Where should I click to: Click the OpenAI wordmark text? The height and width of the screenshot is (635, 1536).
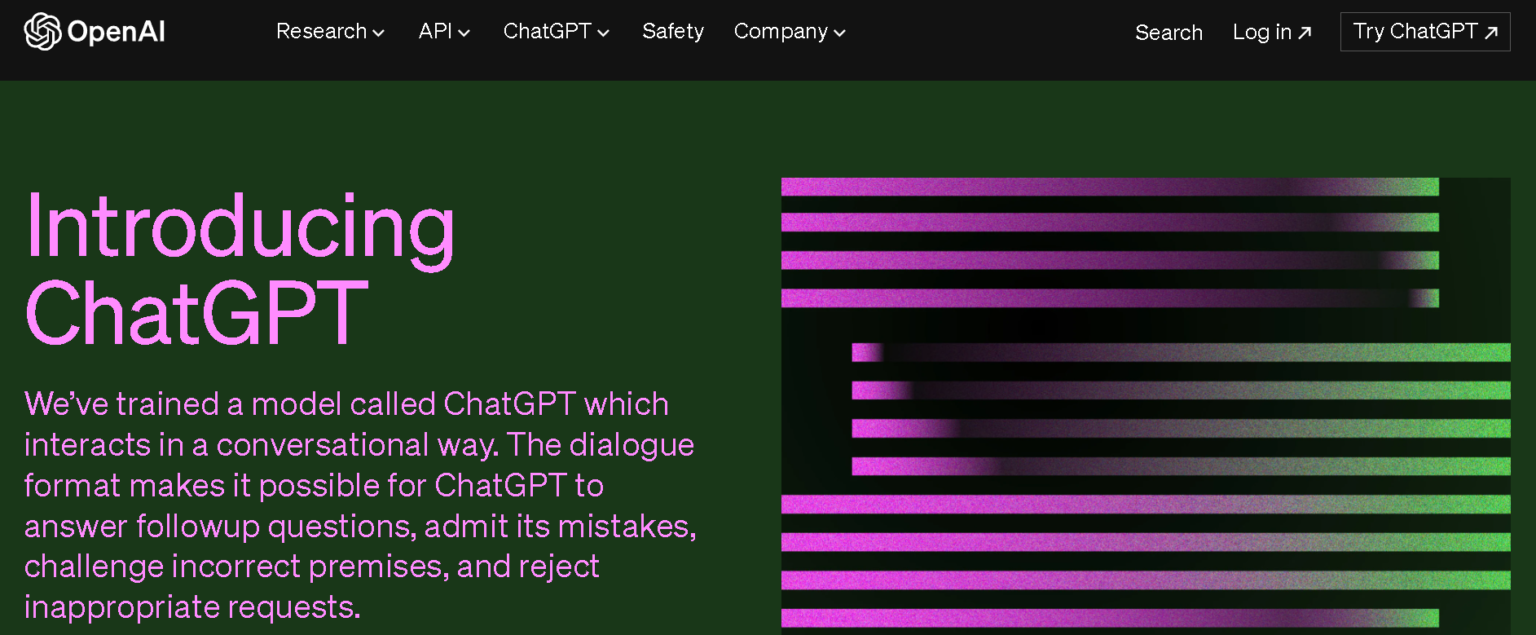pyautogui.click(x=116, y=32)
